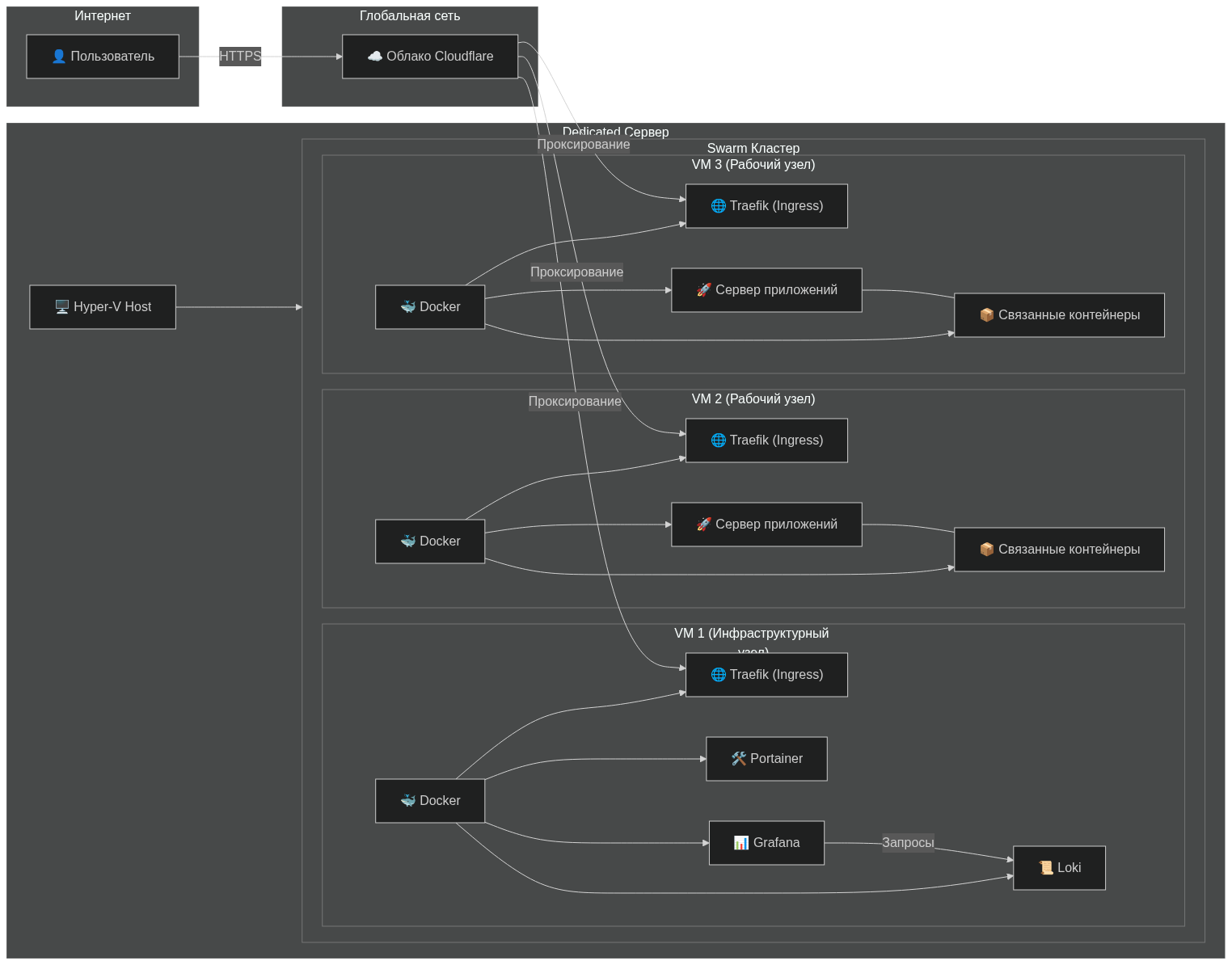The height and width of the screenshot is (965, 1232).
Task: Select Traefik (Ingress) node in VM 2
Action: [x=766, y=440]
